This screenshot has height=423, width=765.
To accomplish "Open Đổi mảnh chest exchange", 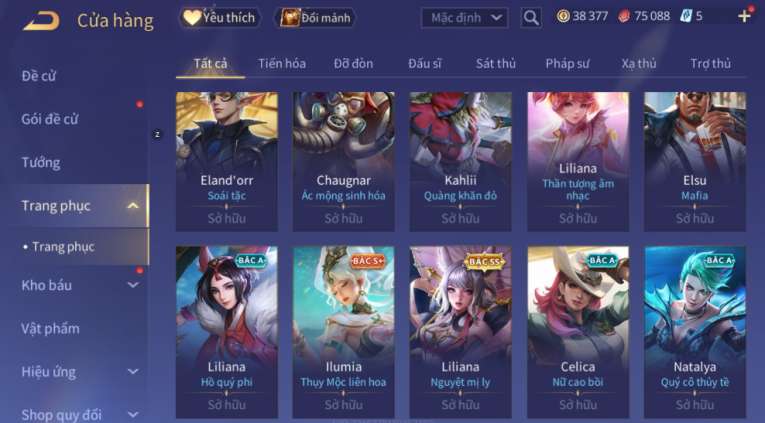I will click(x=317, y=18).
